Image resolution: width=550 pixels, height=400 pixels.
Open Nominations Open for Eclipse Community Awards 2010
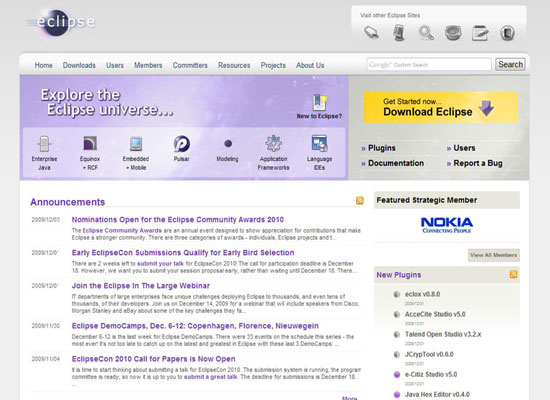tap(178, 220)
